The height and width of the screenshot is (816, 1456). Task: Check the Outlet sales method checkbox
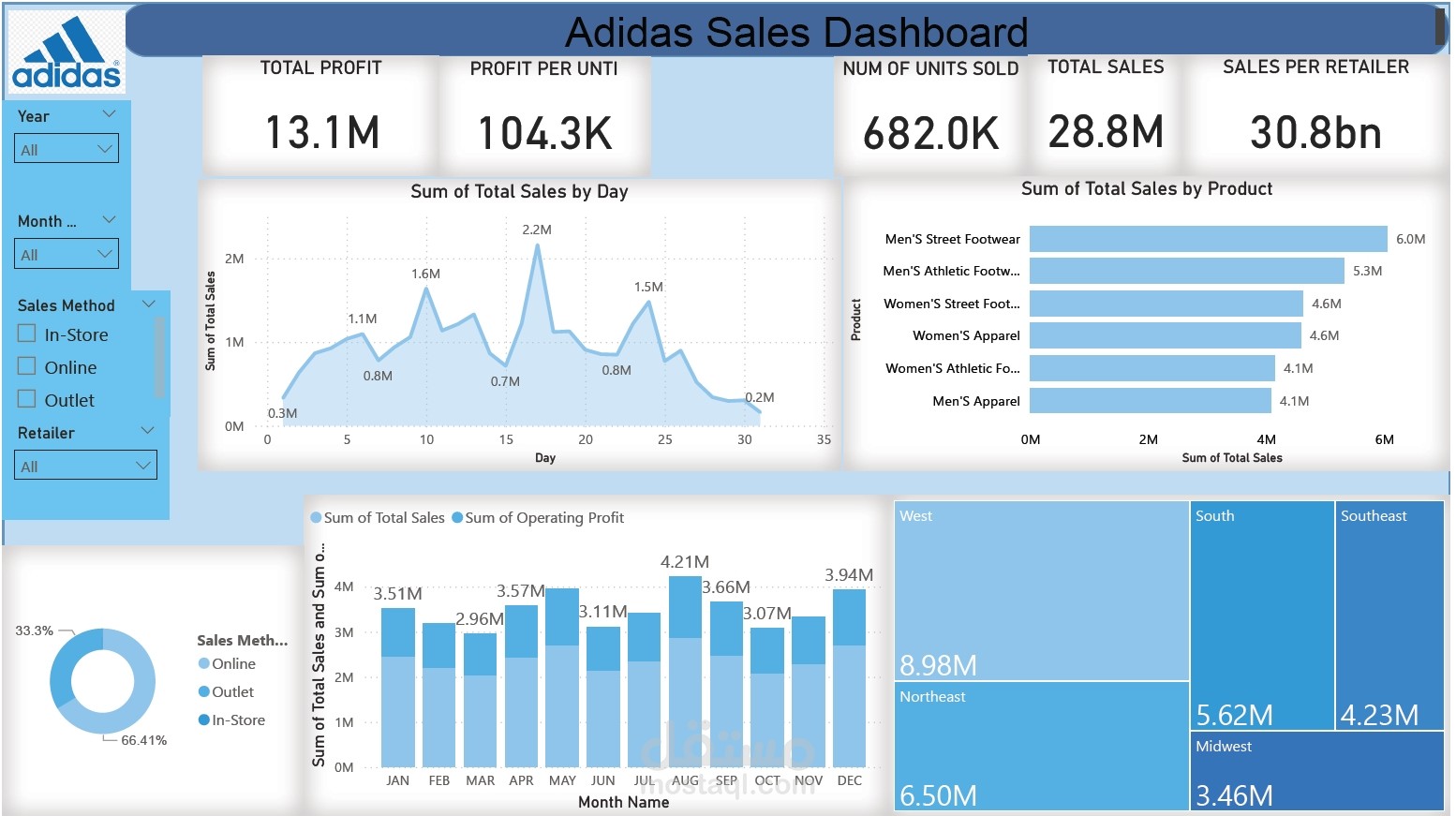pos(26,397)
